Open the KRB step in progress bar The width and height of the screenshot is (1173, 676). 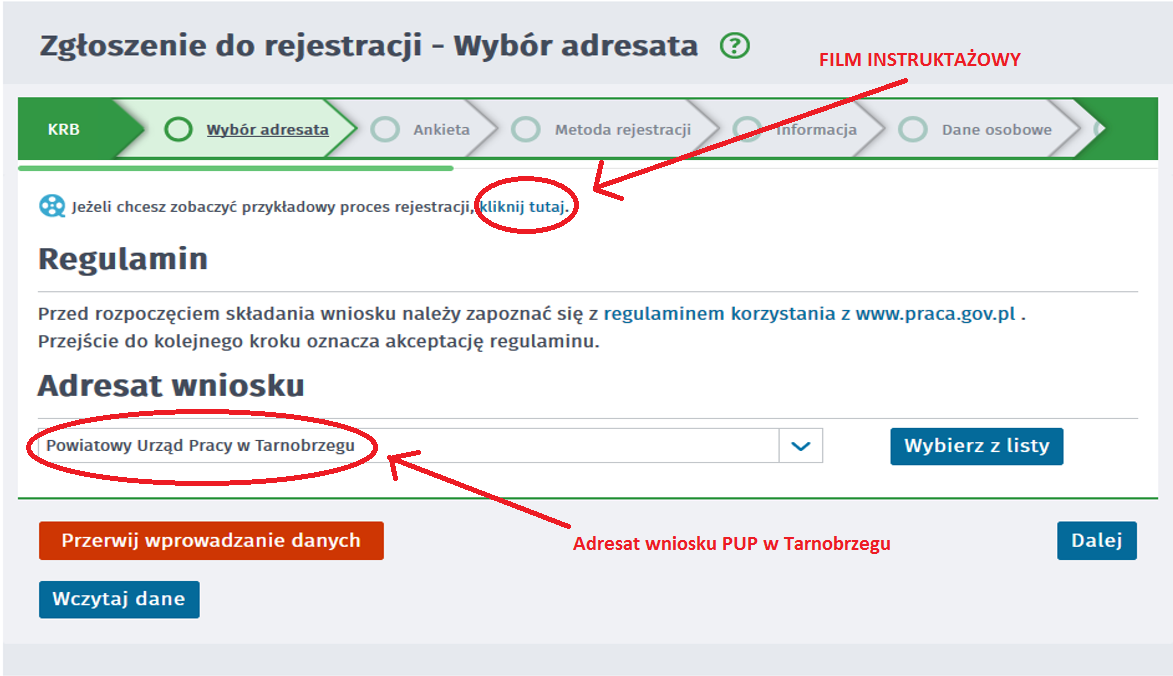pos(64,129)
